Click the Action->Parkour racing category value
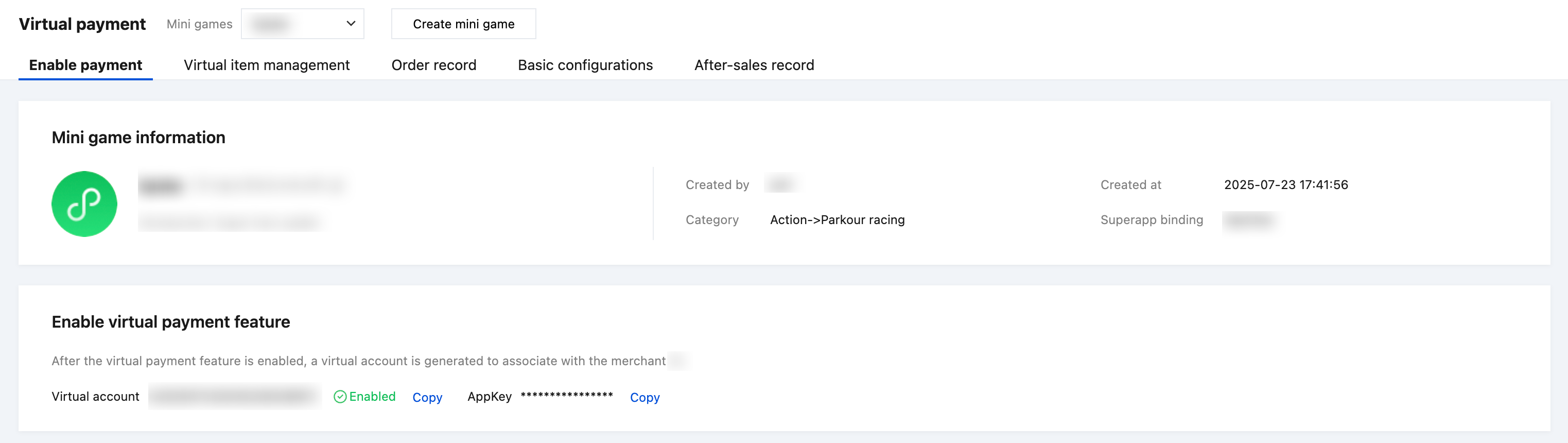 837,220
